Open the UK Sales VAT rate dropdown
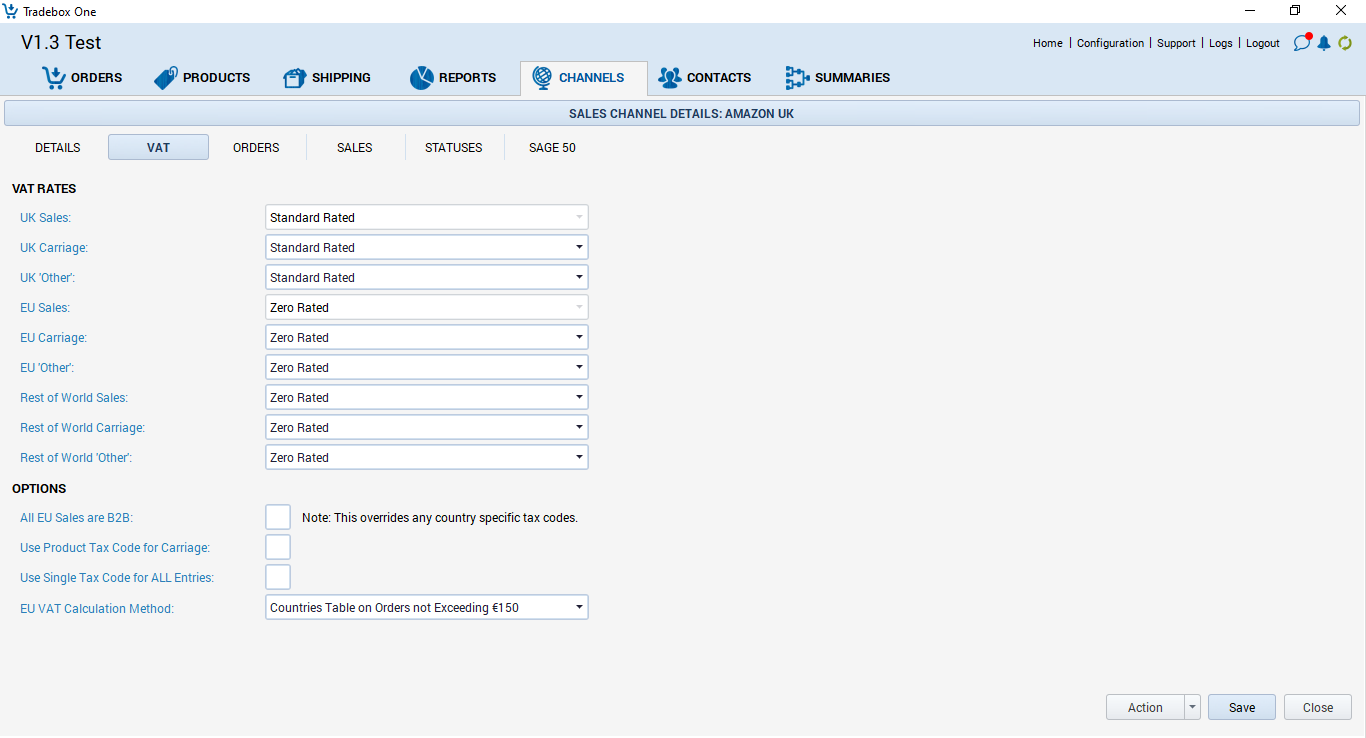The height and width of the screenshot is (738, 1366). [x=427, y=217]
